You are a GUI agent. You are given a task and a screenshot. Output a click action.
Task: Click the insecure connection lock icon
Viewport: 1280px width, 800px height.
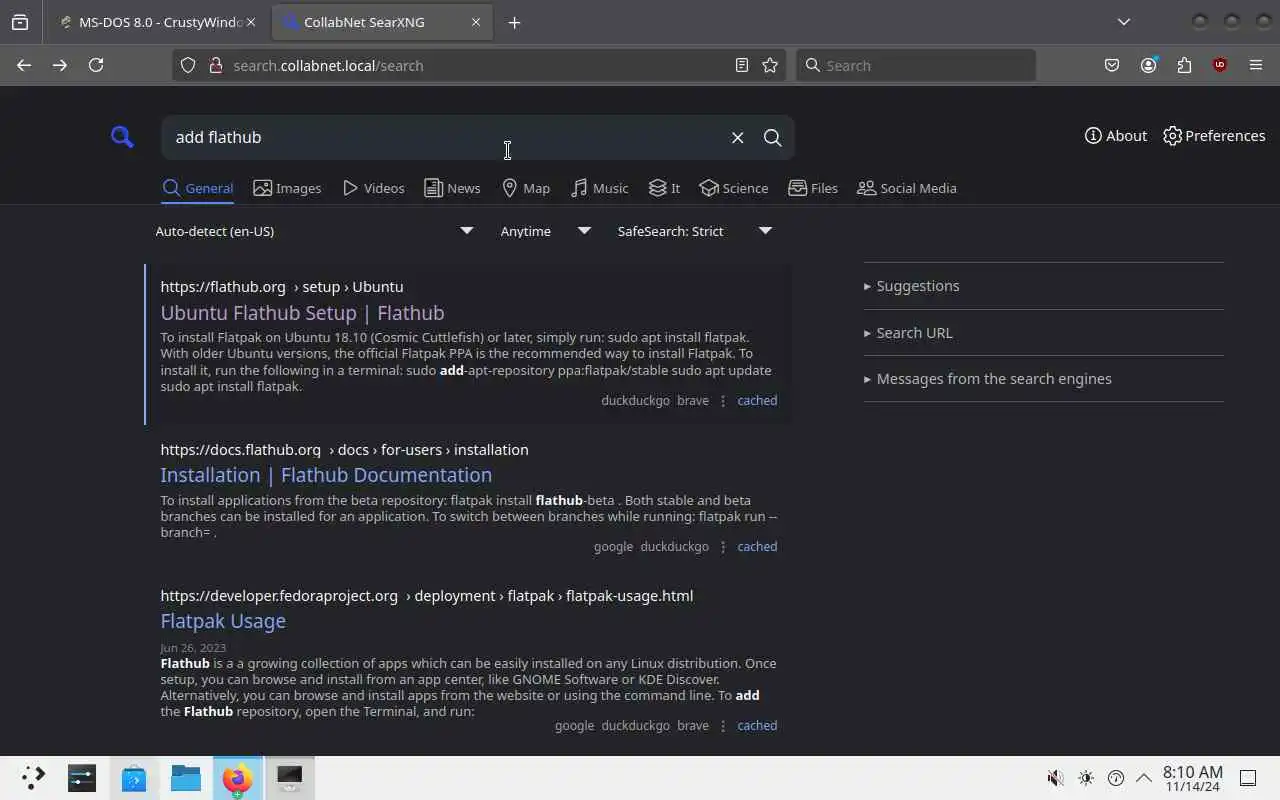pos(214,65)
